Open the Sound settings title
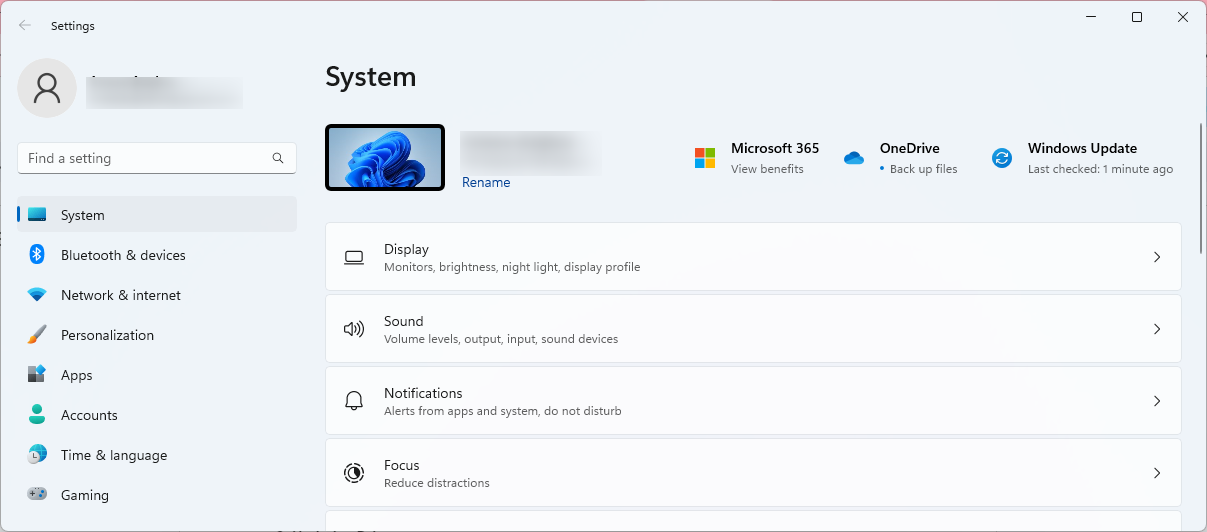The image size is (1207, 532). point(403,321)
